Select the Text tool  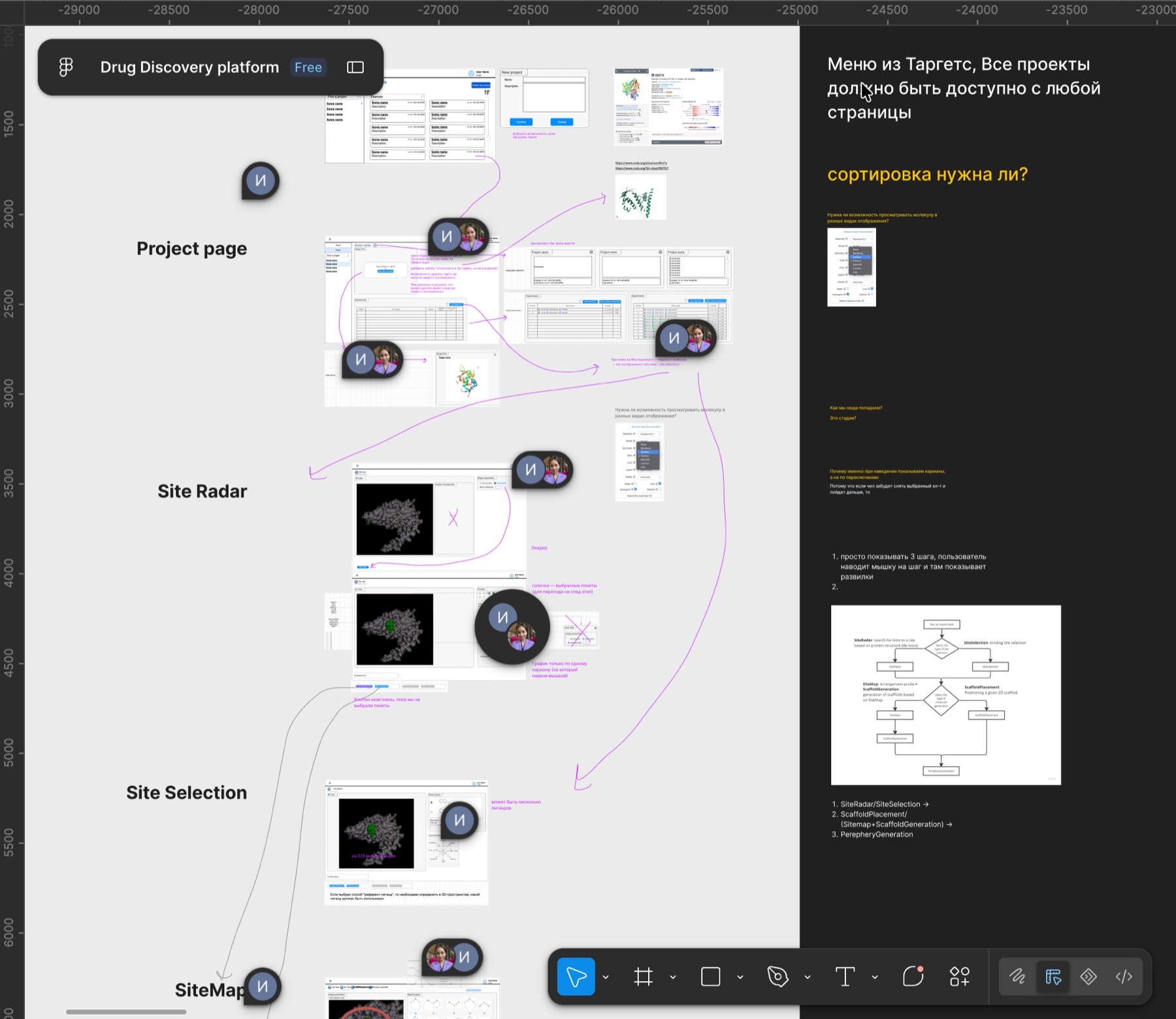click(845, 977)
